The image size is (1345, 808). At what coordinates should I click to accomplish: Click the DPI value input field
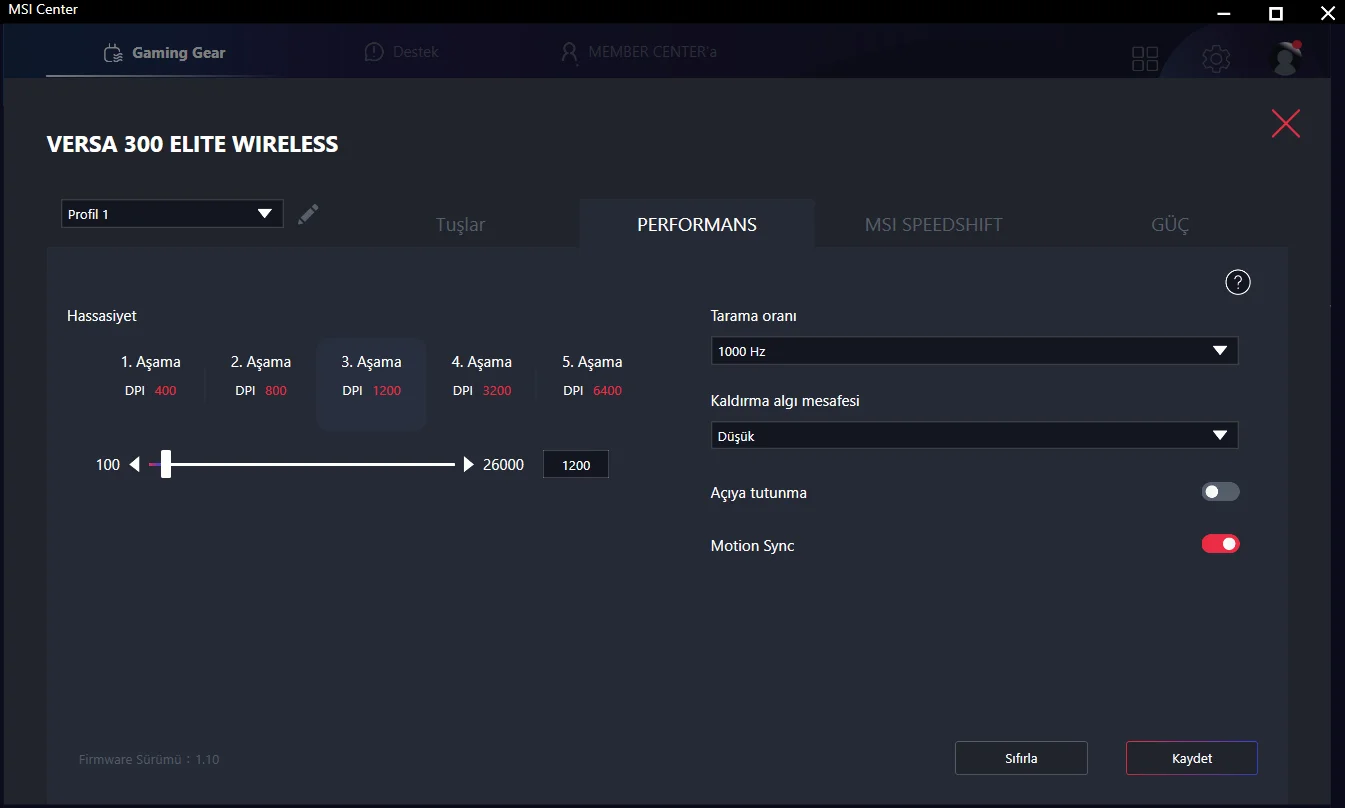click(576, 464)
